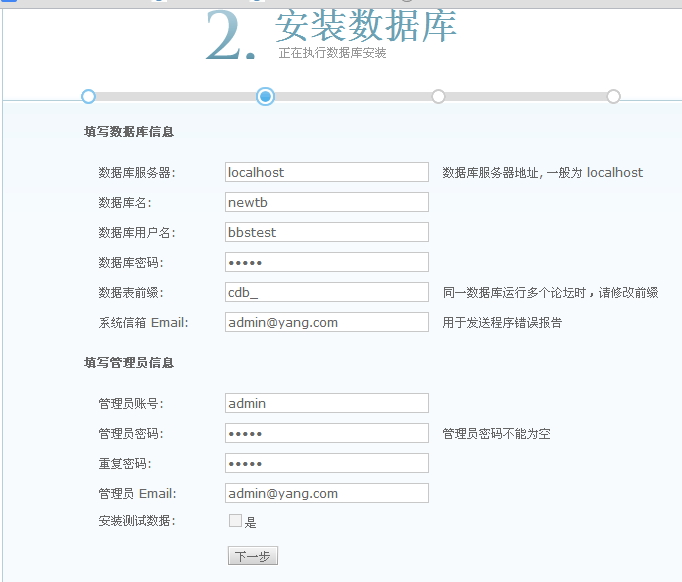This screenshot has width=682, height=582.
Task: Focus the 管理员账号 field containing admin
Action: click(327, 403)
